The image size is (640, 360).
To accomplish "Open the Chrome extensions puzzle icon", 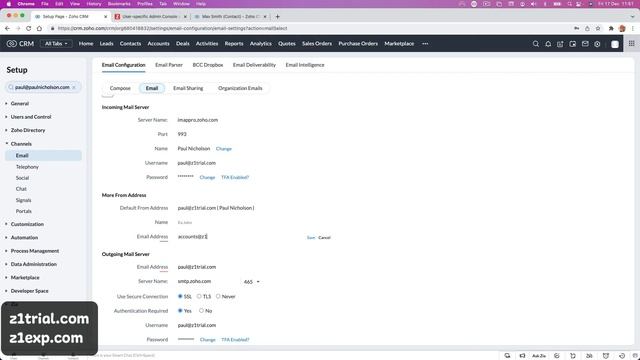I will 611,28.
